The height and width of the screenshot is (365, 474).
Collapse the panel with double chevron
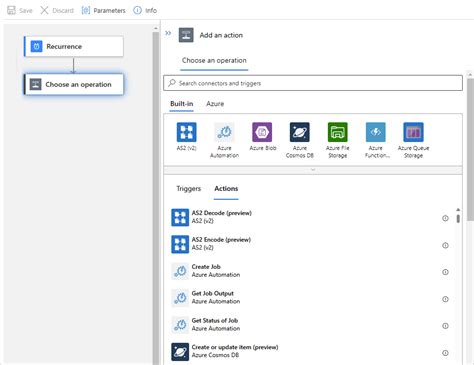(168, 33)
